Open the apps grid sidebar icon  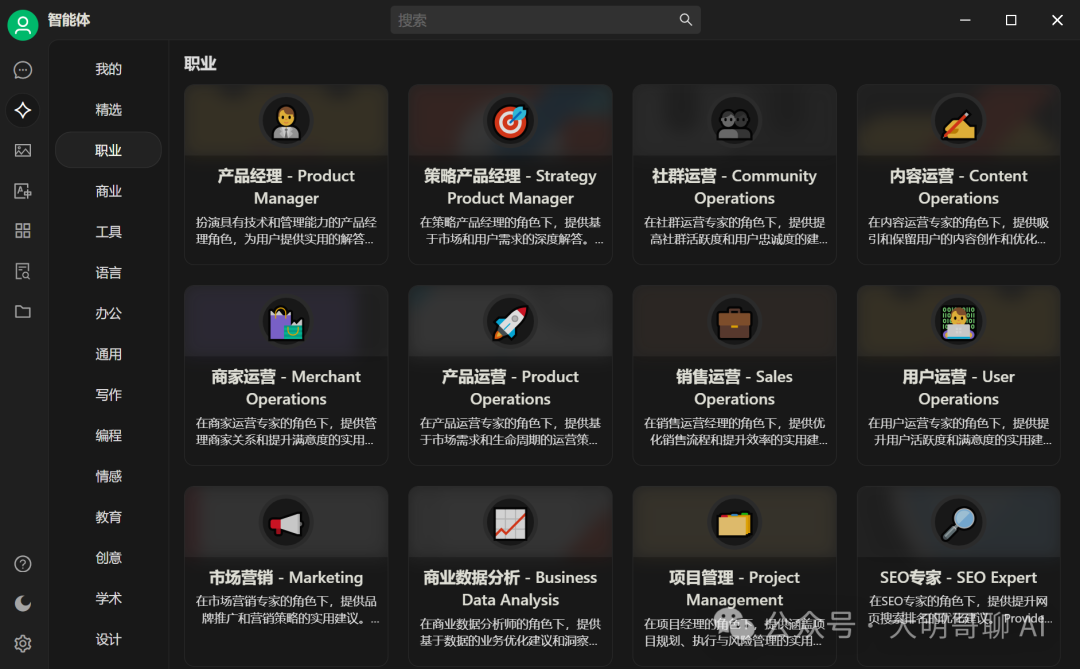pyautogui.click(x=23, y=231)
